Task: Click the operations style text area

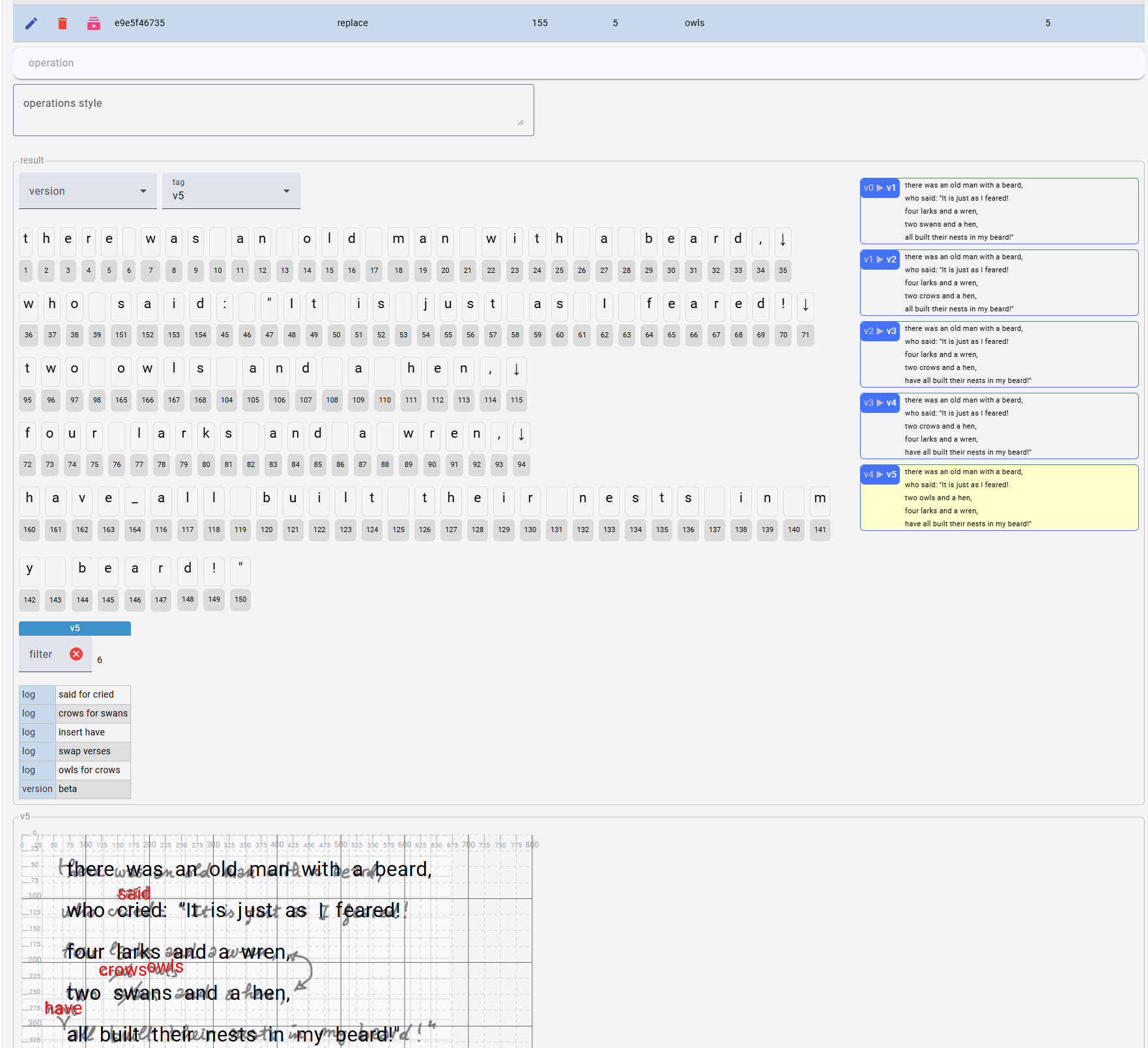Action: 273,109
